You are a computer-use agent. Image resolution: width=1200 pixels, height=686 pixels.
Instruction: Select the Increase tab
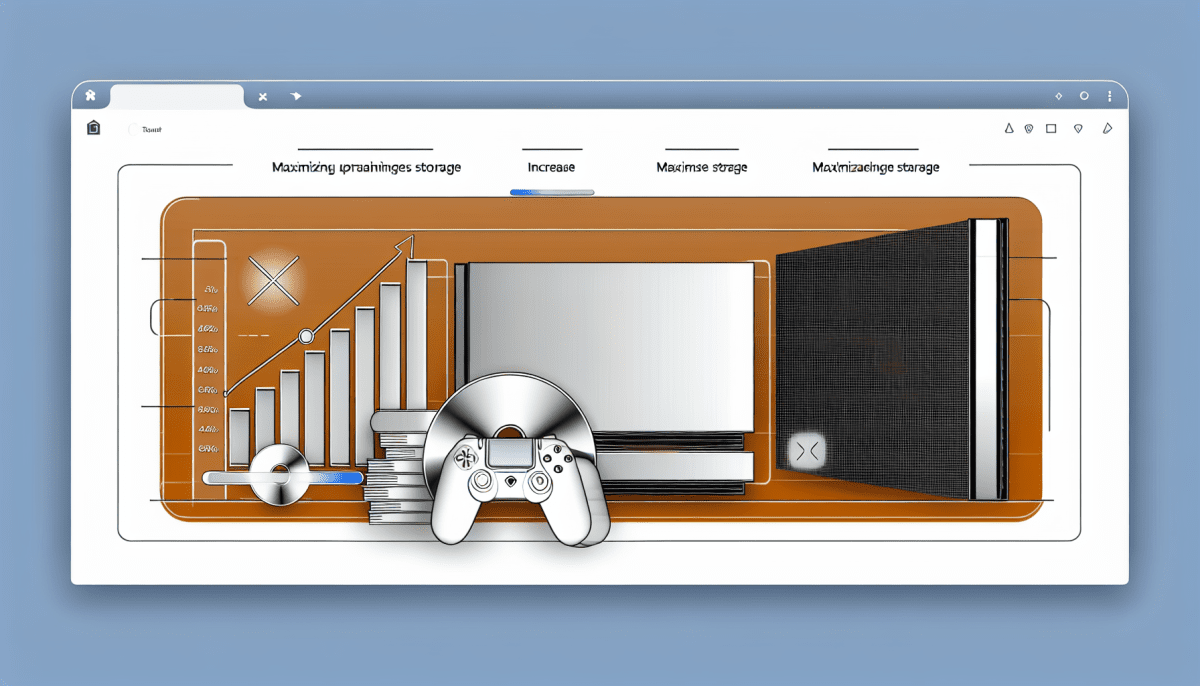coord(551,167)
